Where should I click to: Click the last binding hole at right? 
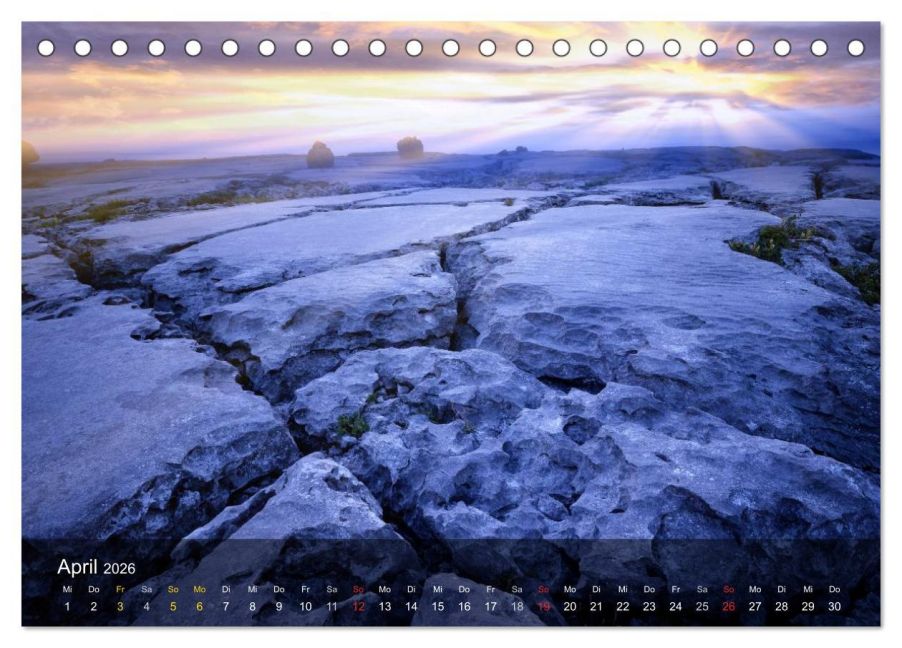coord(856,48)
